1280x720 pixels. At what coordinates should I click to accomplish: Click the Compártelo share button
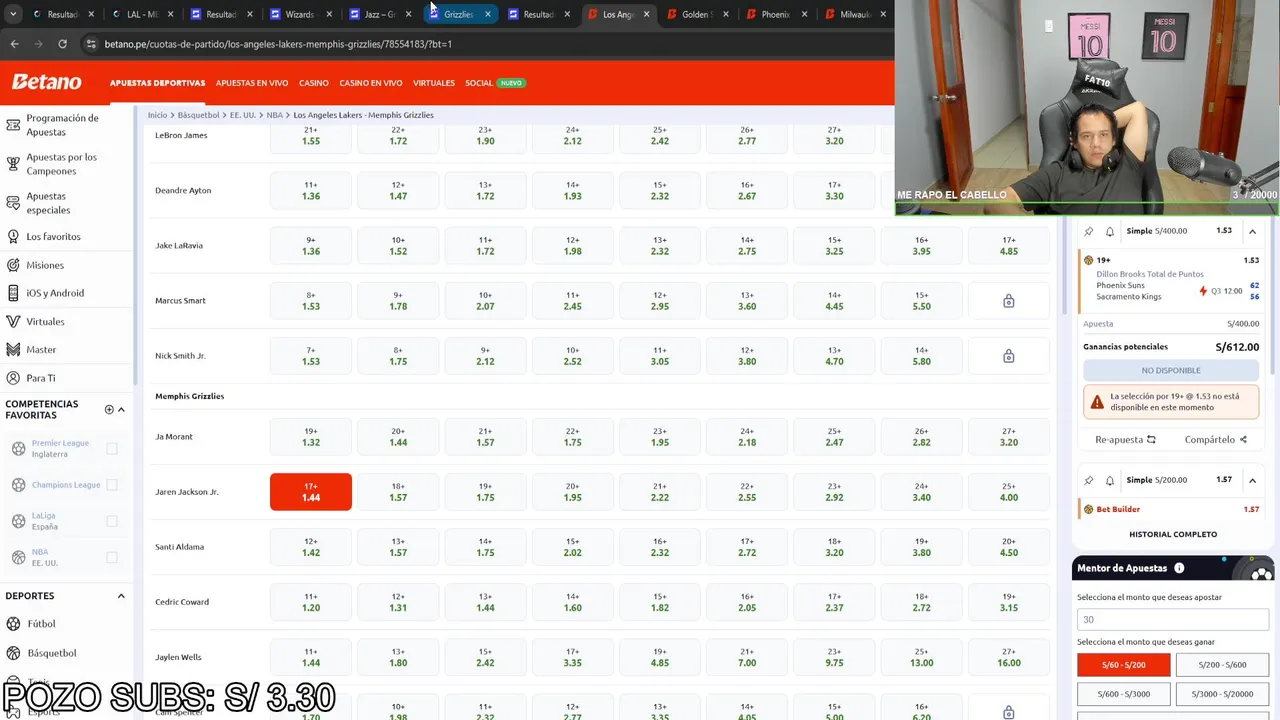[x=1215, y=439]
